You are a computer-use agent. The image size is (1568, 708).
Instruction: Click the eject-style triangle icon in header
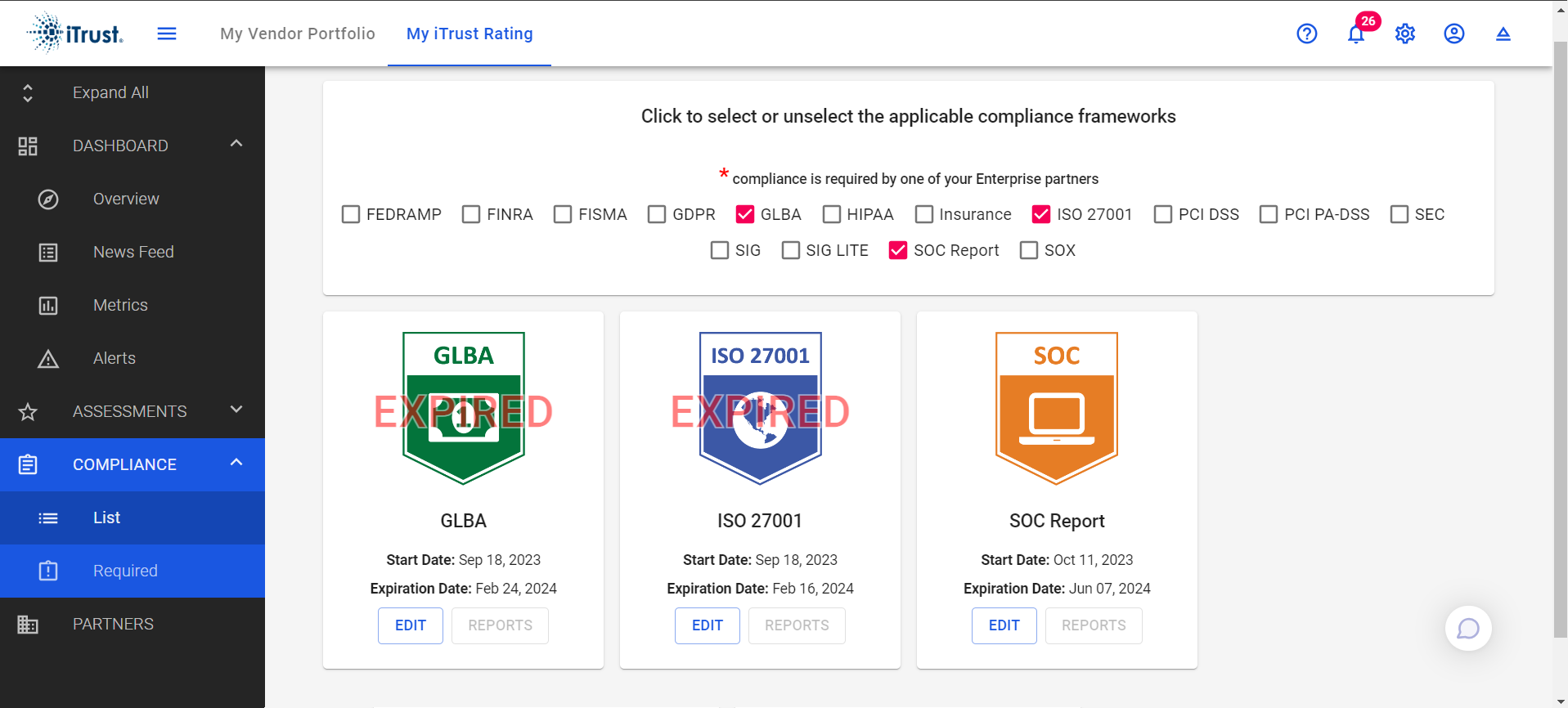[x=1503, y=34]
